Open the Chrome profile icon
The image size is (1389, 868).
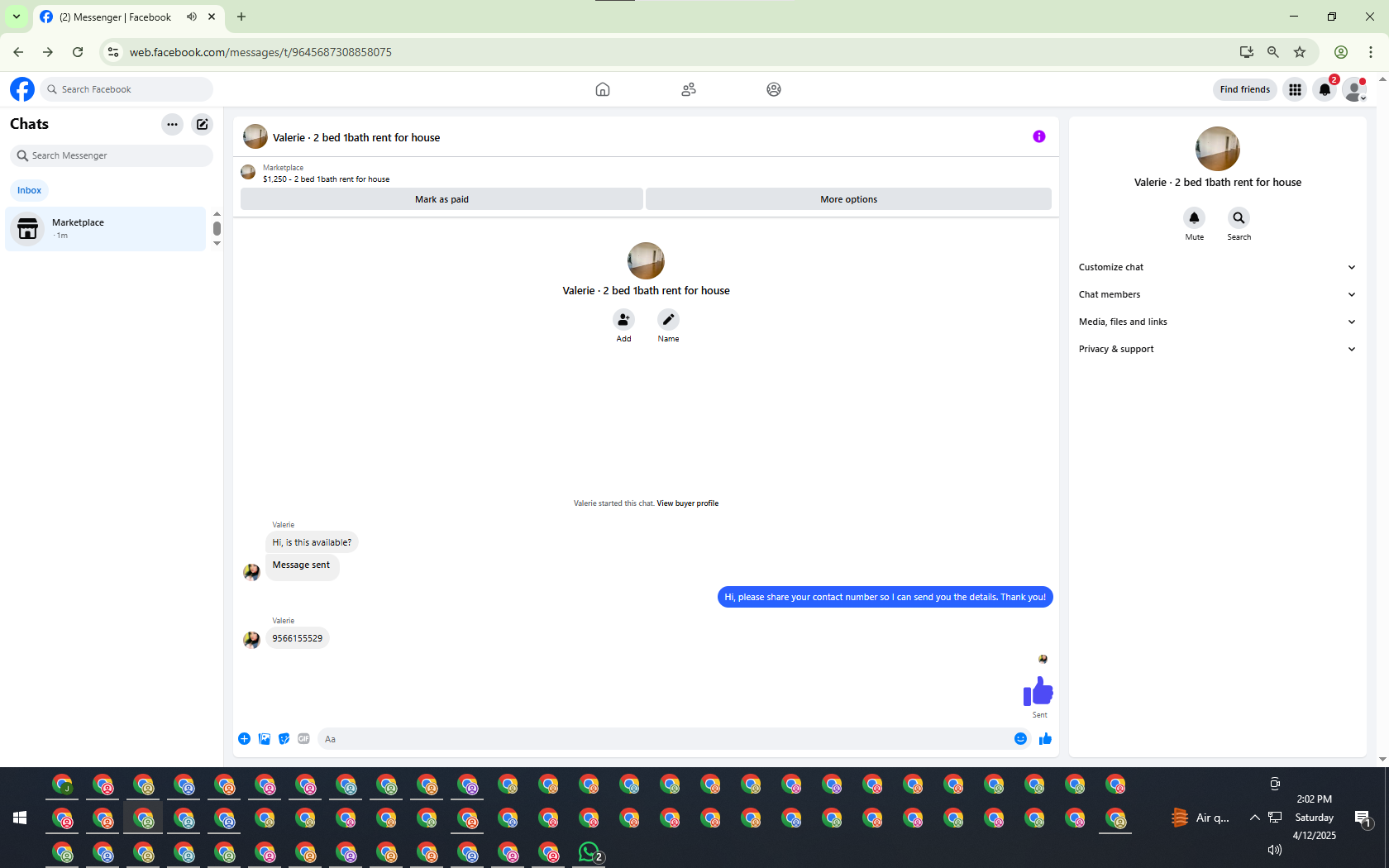(x=1341, y=52)
